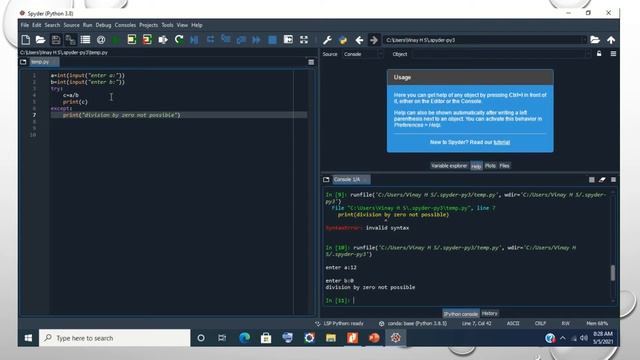640x360 pixels.
Task: Open Help pane options menu
Action: pos(613,54)
